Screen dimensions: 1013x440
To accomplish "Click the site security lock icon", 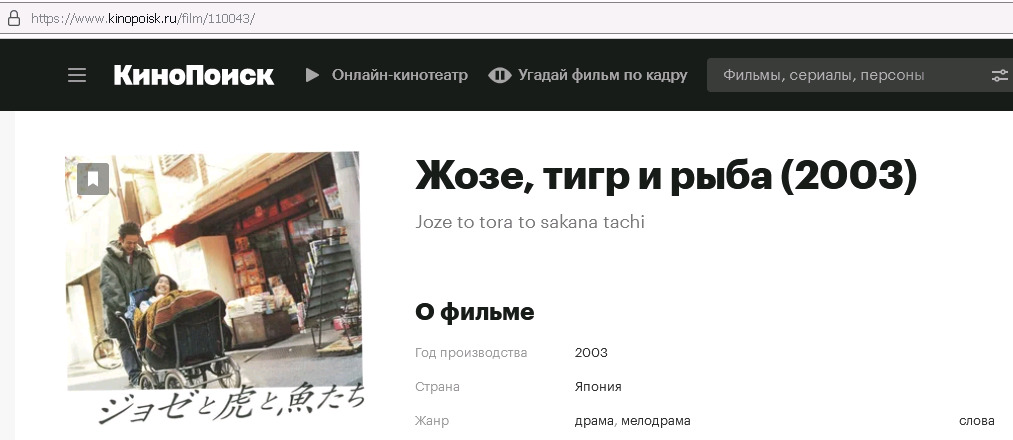I will coord(14,18).
